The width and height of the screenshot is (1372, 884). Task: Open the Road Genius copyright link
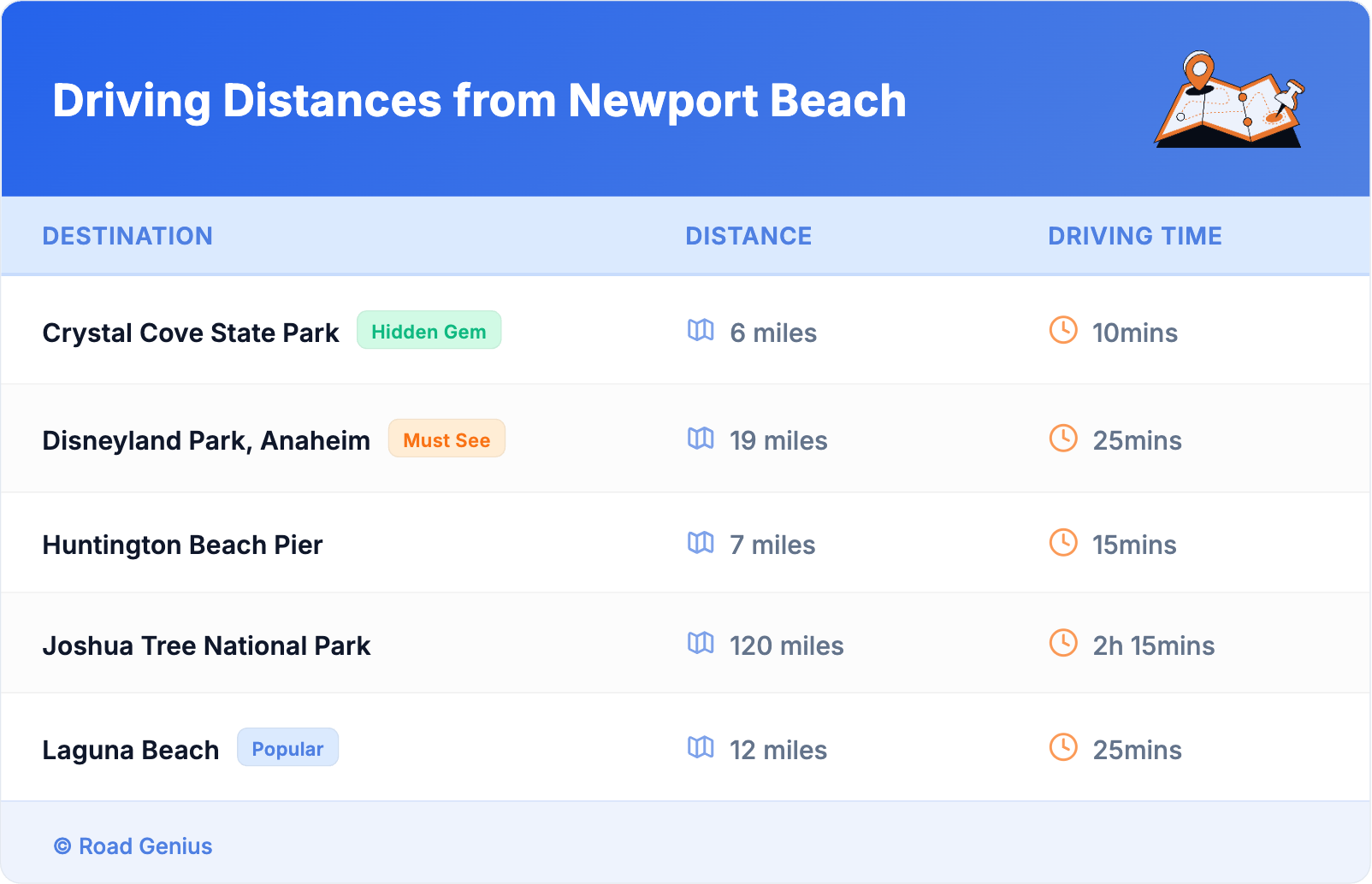133,846
